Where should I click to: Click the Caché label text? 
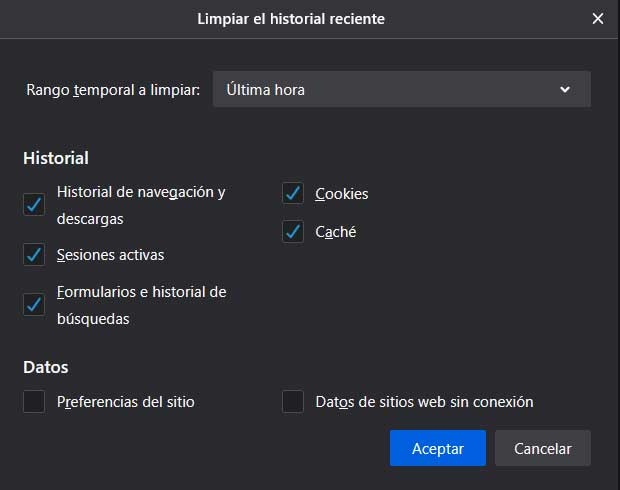point(335,232)
